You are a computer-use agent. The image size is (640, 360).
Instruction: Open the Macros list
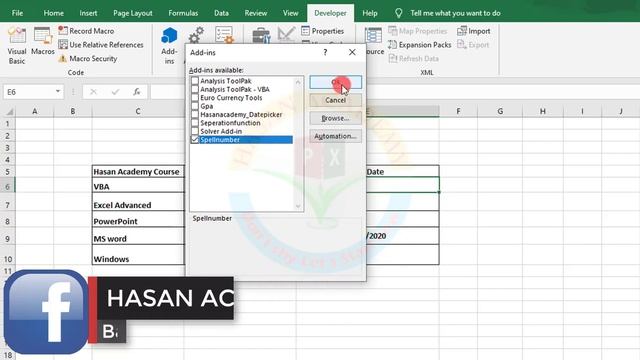tap(42, 42)
